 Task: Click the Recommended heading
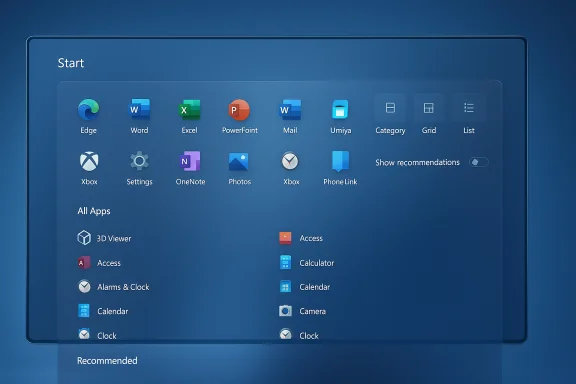[107, 360]
